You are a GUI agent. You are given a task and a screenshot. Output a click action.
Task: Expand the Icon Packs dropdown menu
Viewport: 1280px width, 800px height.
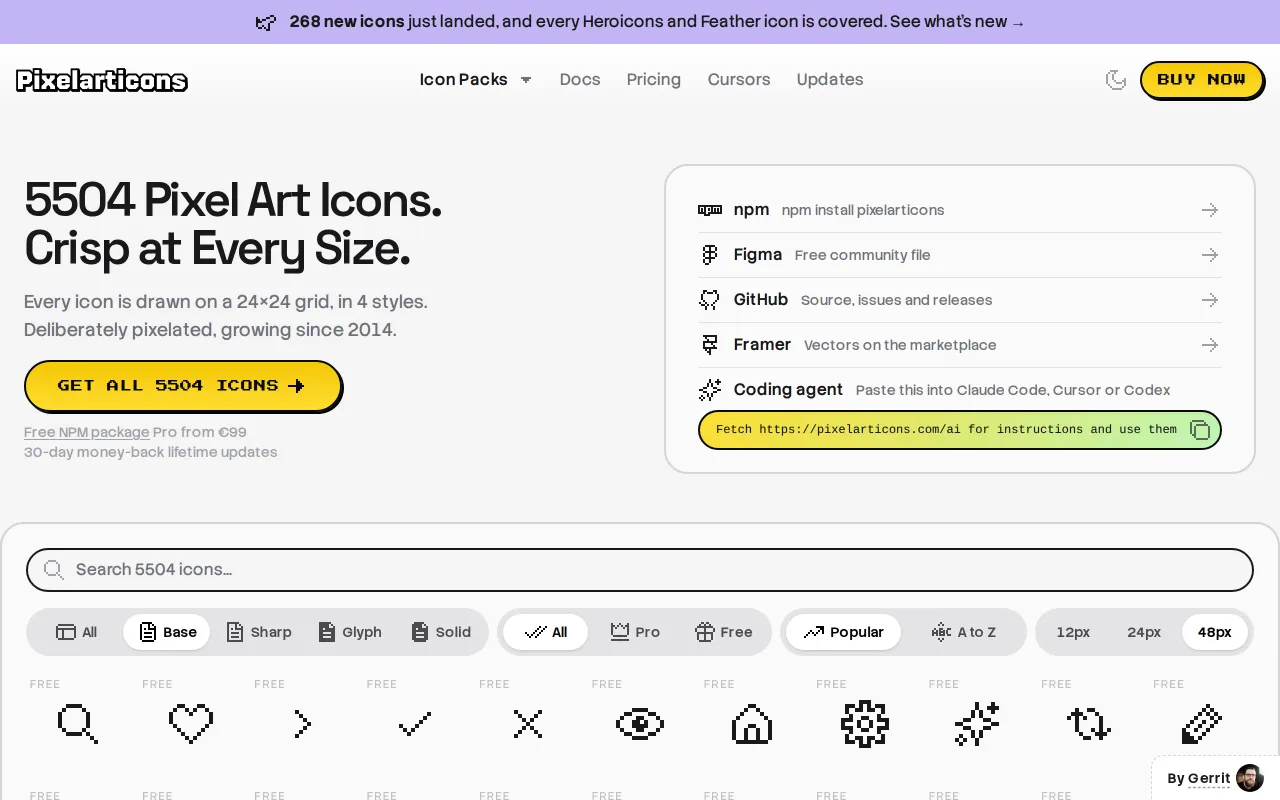pos(476,80)
